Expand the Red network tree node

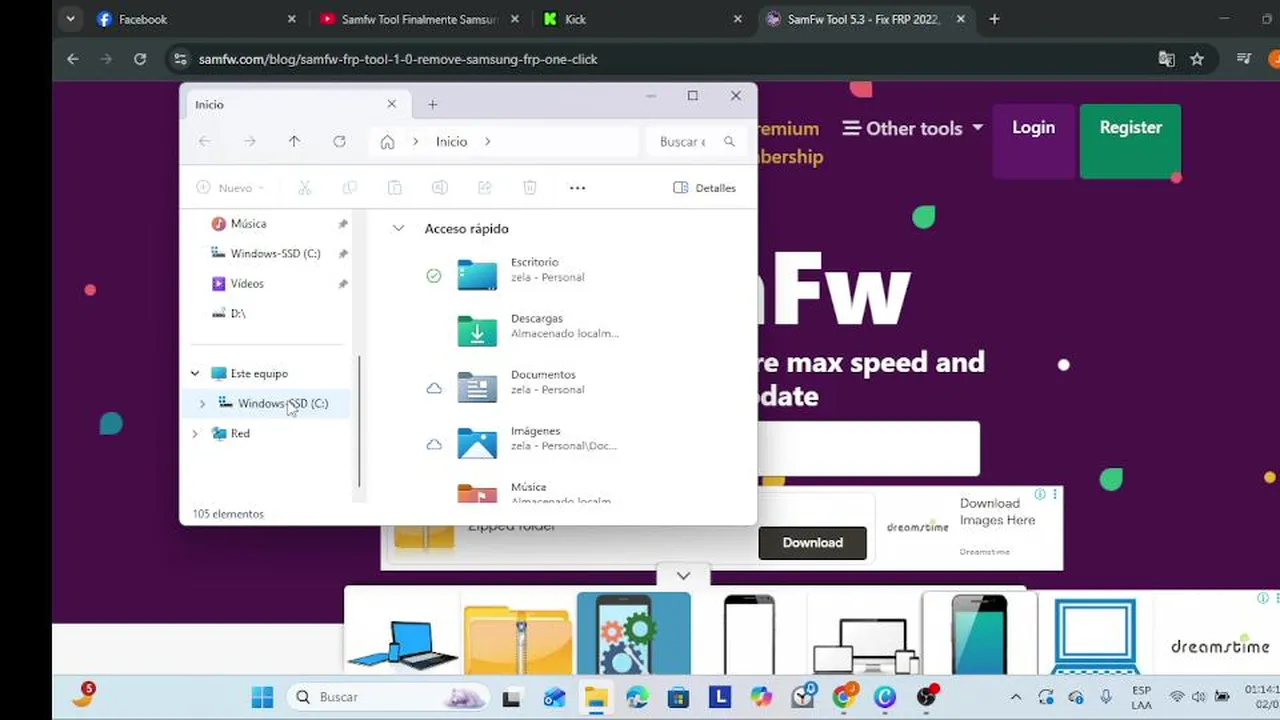(x=195, y=434)
